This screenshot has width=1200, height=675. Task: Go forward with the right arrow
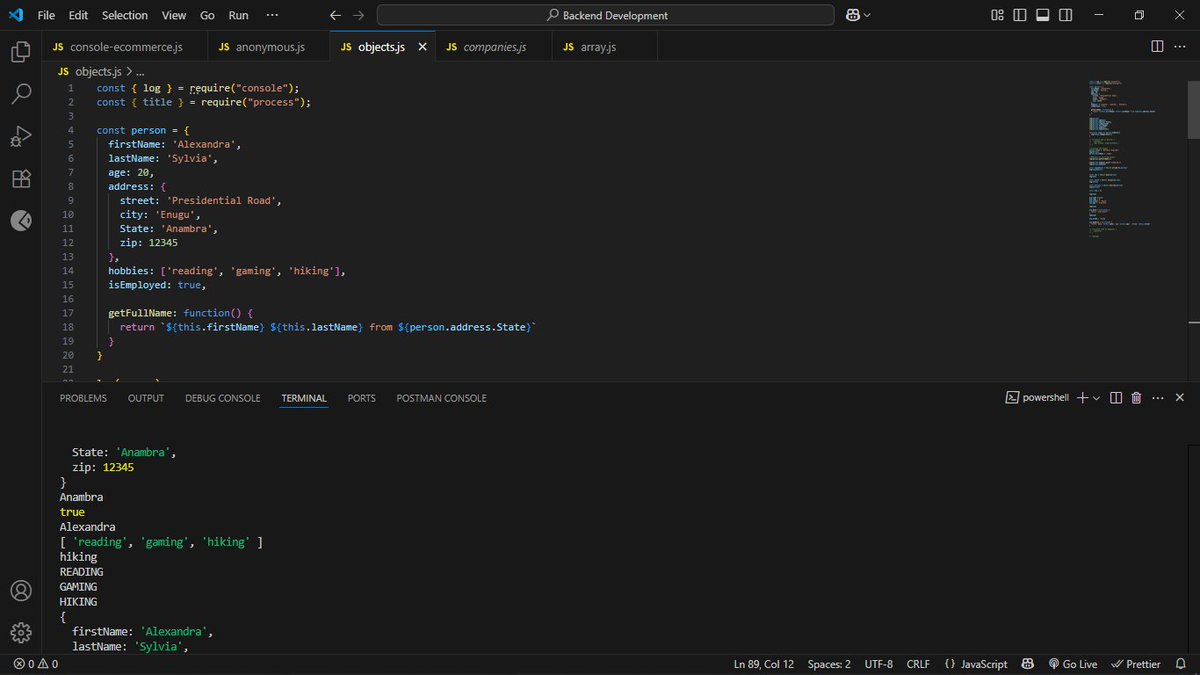click(x=358, y=15)
